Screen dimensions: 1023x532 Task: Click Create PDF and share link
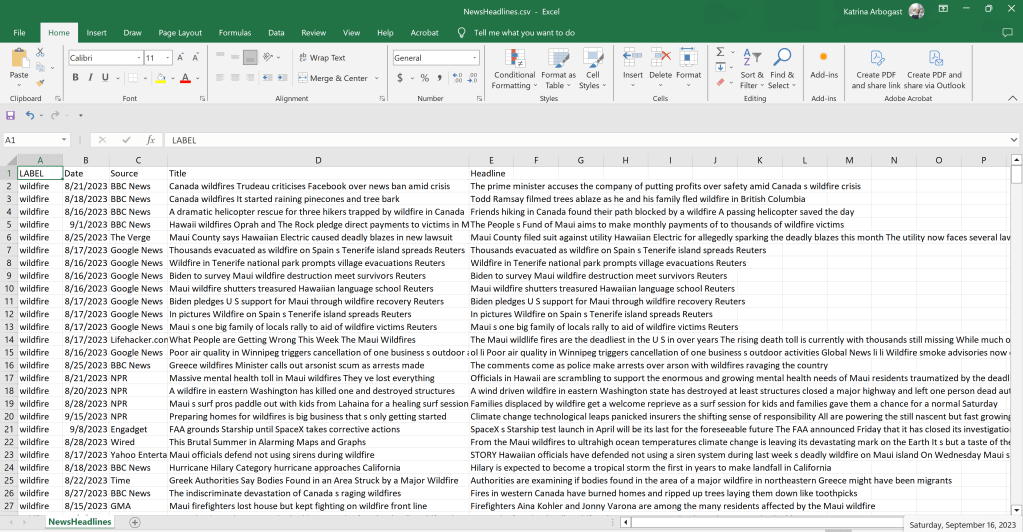876,66
